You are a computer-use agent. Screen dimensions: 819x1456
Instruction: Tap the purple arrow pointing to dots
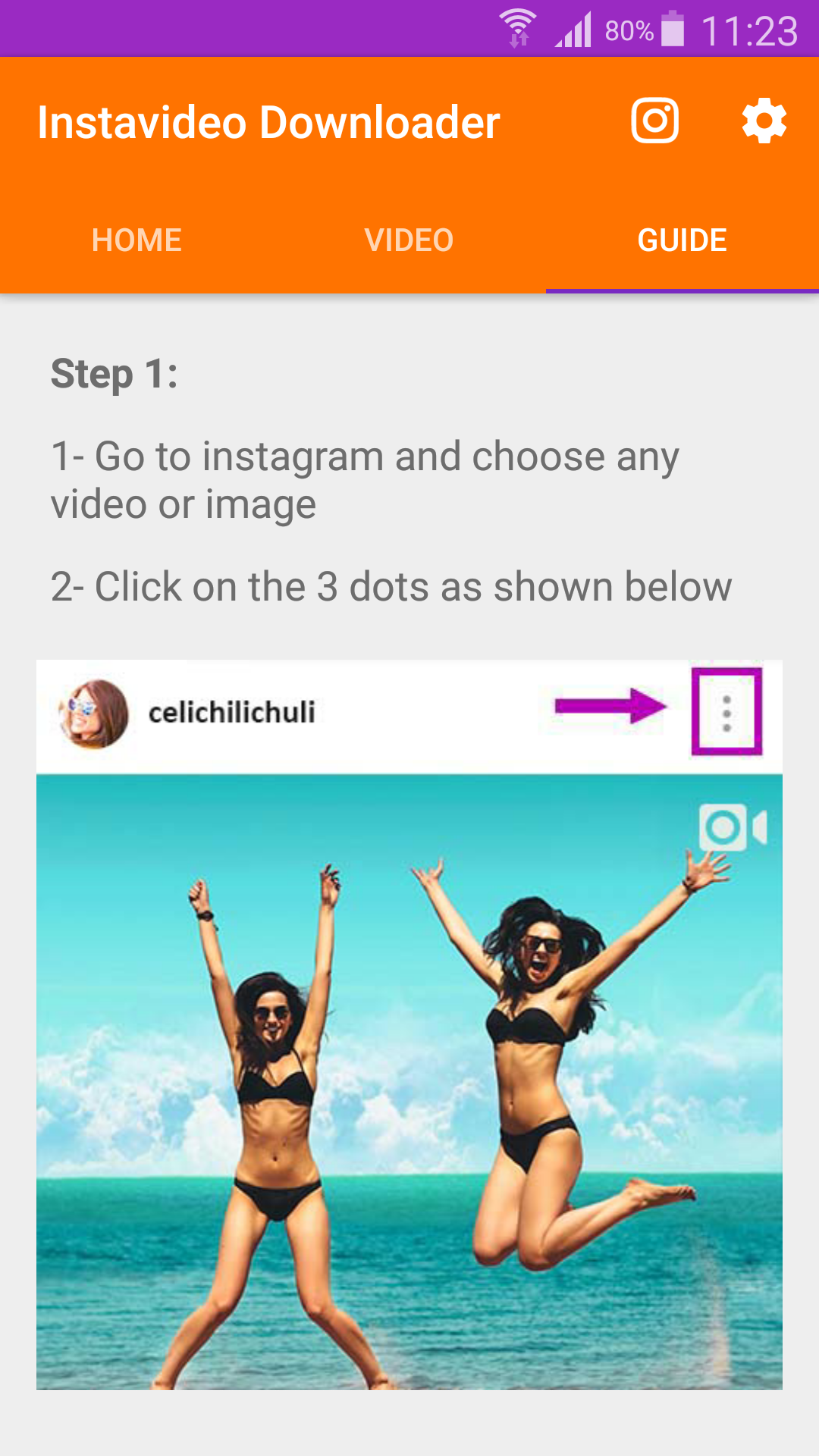(x=610, y=707)
